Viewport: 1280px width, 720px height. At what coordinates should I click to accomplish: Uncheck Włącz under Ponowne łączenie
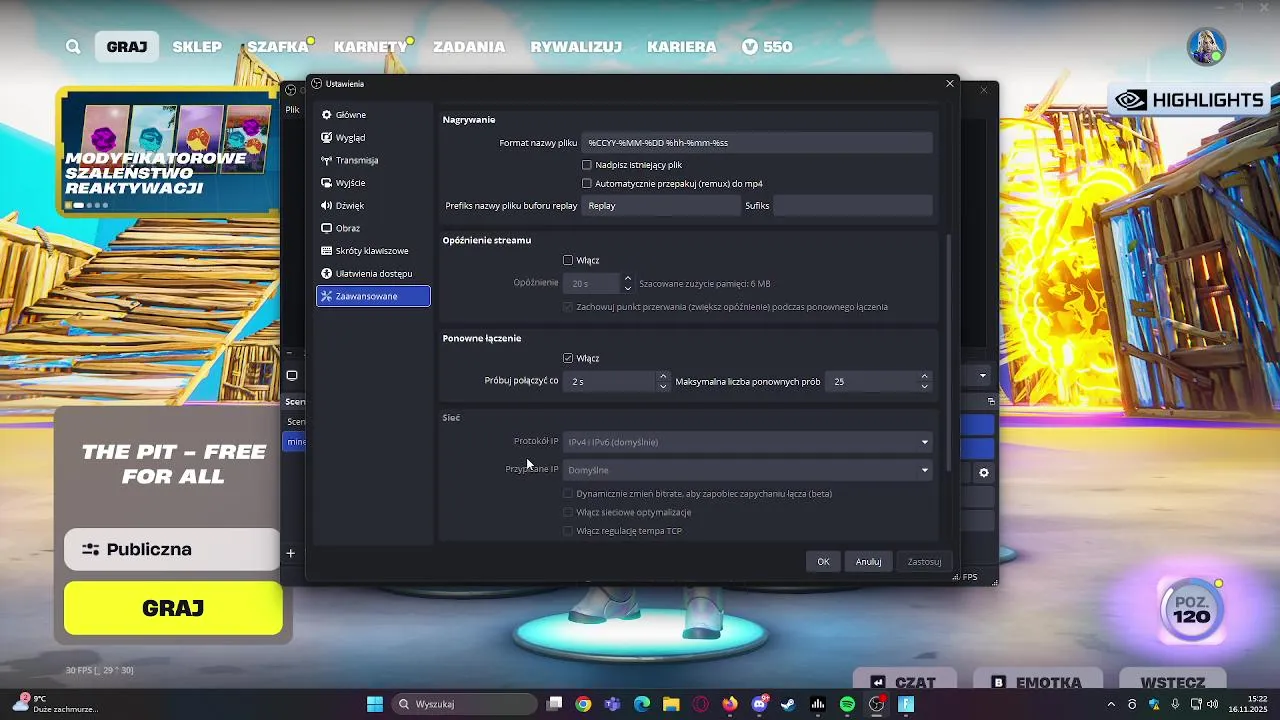coord(568,358)
